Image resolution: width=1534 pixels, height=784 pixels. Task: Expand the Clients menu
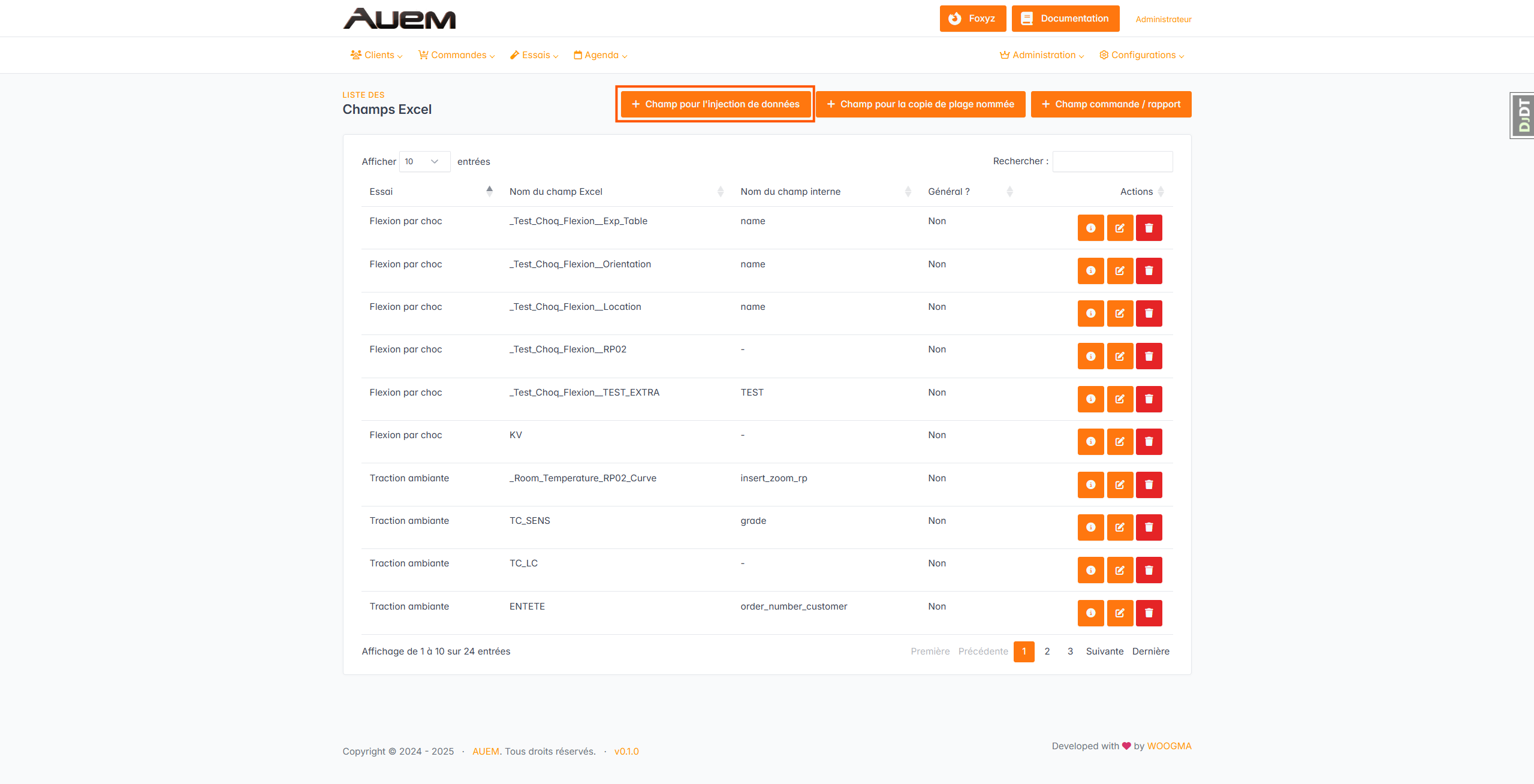[376, 55]
